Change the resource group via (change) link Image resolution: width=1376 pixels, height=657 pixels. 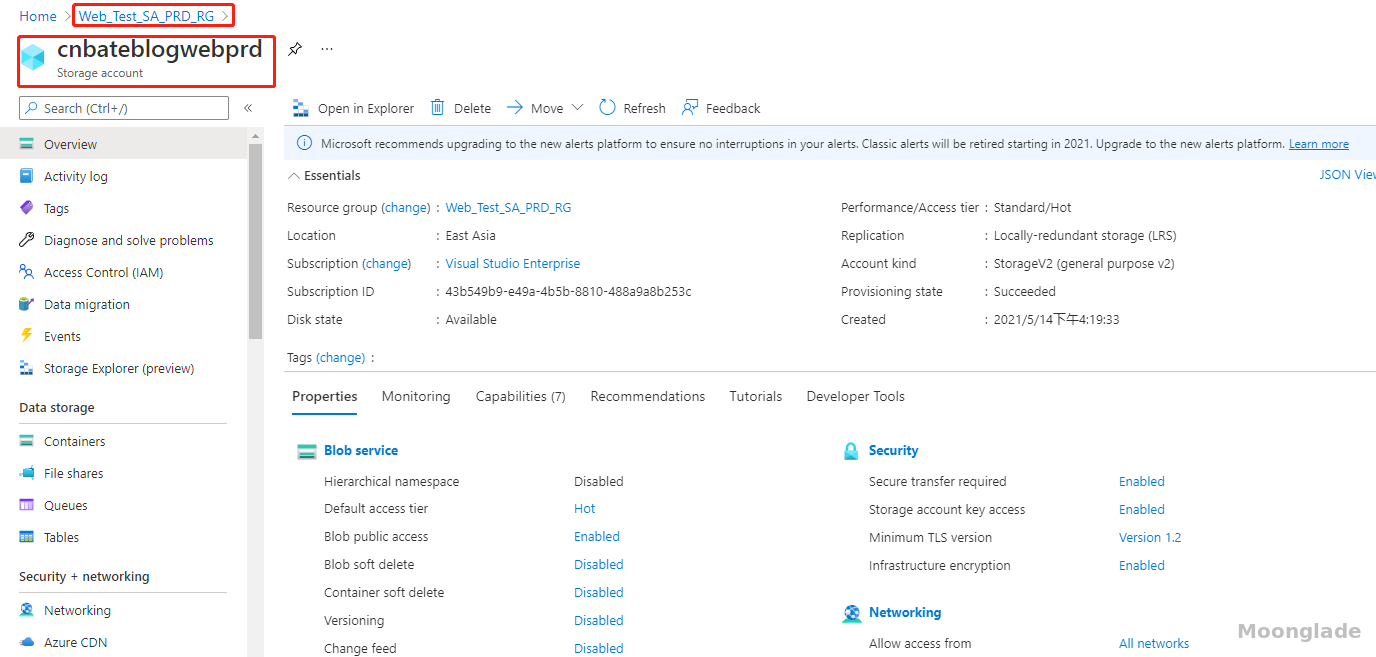[x=407, y=208]
